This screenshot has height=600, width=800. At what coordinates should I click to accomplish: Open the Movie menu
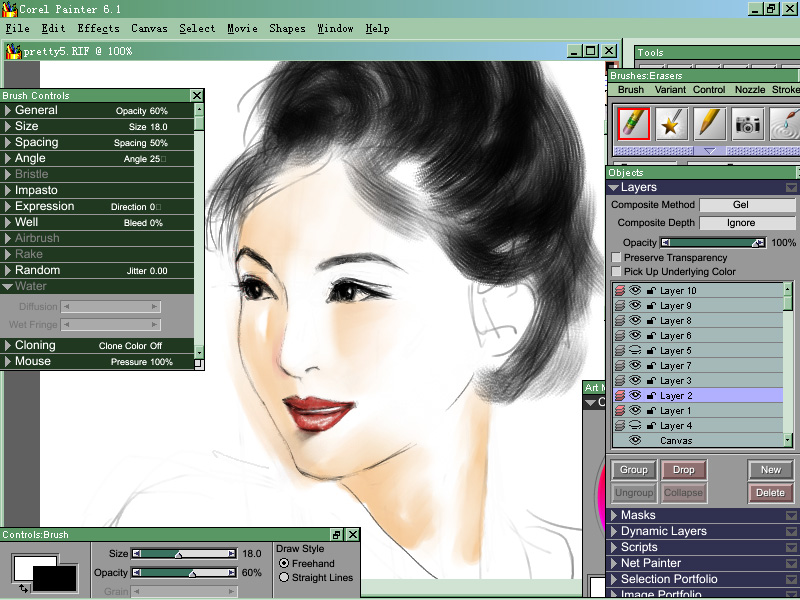pyautogui.click(x=242, y=29)
